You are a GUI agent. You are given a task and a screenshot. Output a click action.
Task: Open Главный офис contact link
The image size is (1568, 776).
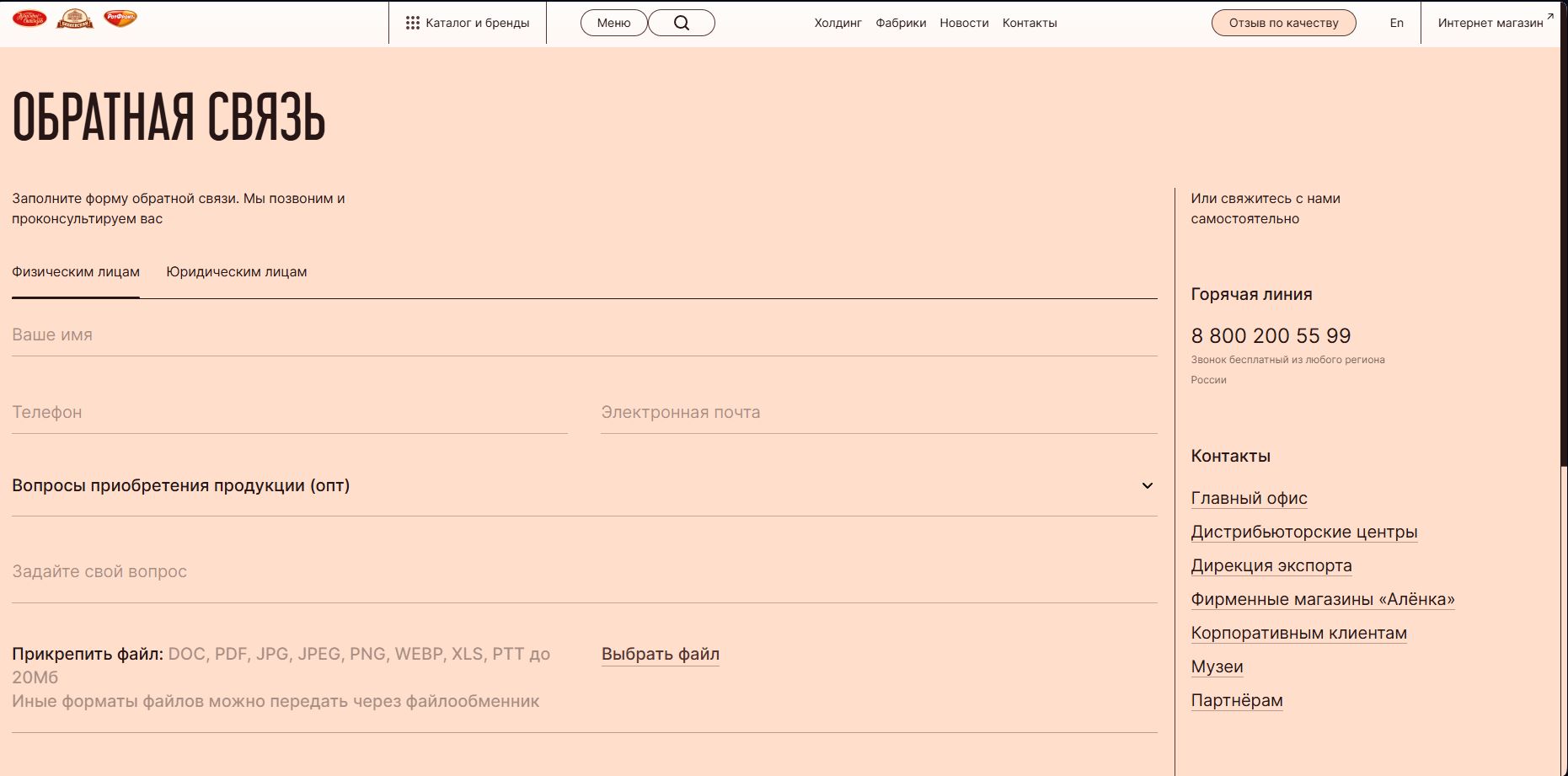[x=1249, y=499]
